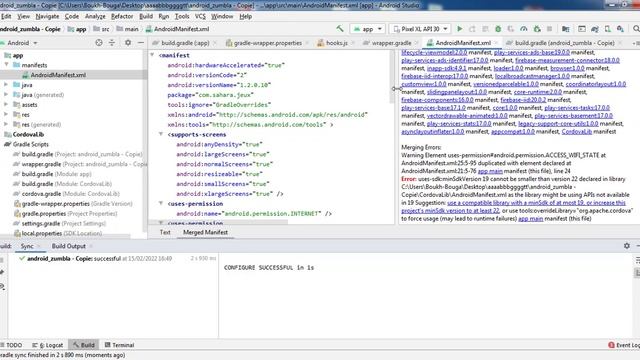The height and width of the screenshot is (360, 640).
Task: Click the Sync Project with Gradle icon
Action: (595, 29)
